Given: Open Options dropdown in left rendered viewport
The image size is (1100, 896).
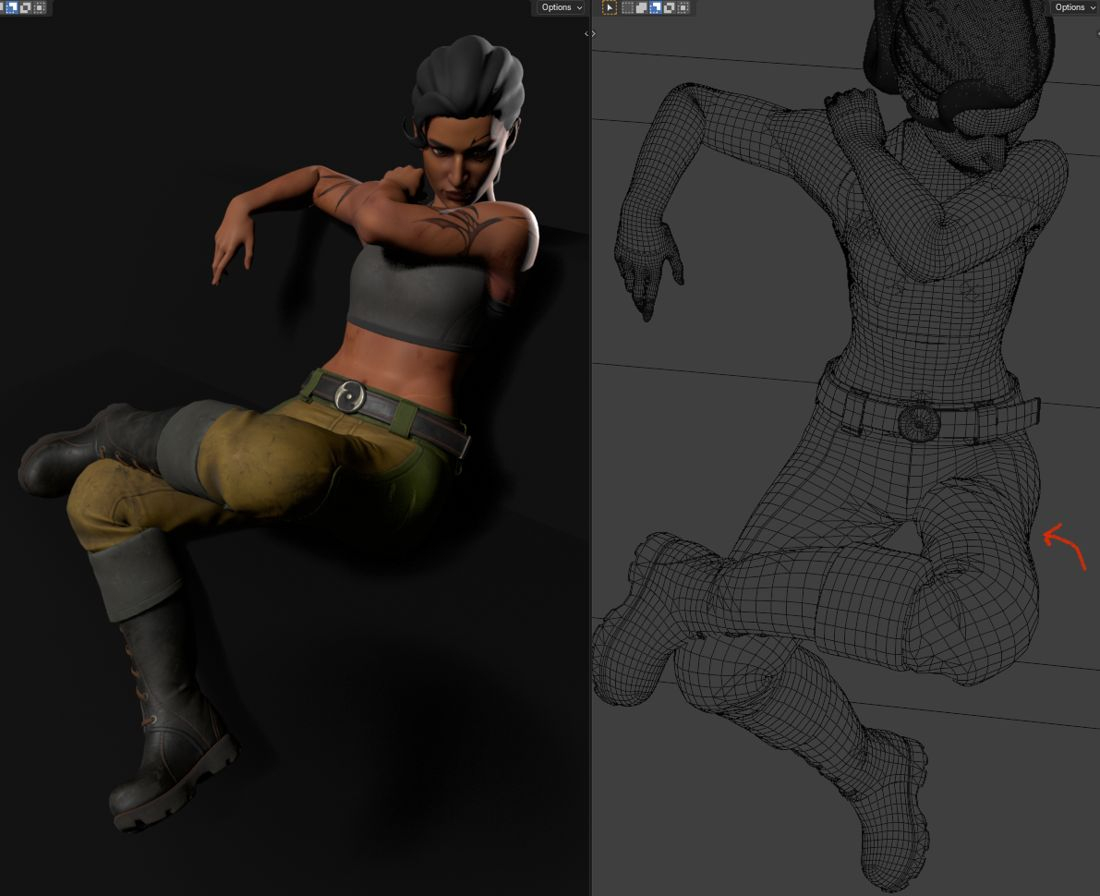Looking at the screenshot, I should [x=562, y=7].
